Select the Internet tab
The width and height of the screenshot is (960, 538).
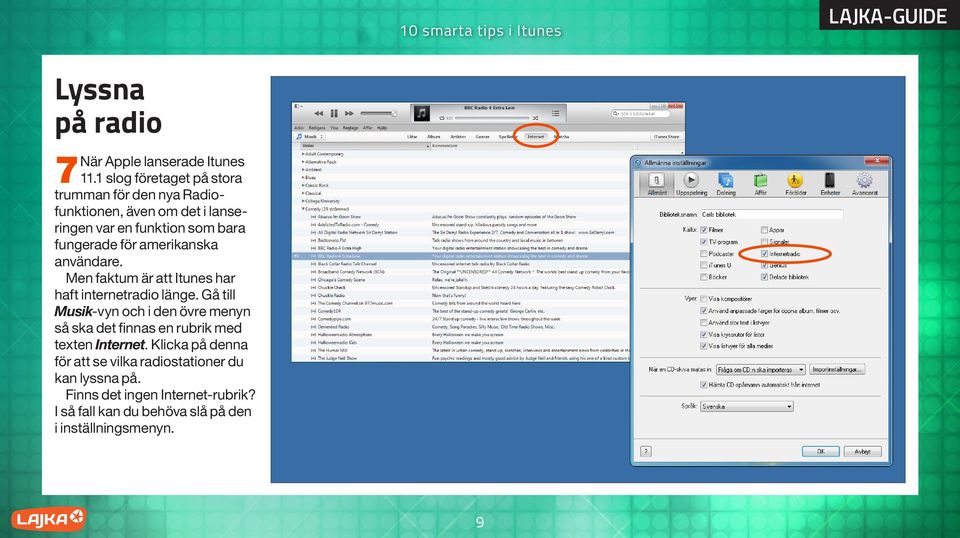point(536,136)
